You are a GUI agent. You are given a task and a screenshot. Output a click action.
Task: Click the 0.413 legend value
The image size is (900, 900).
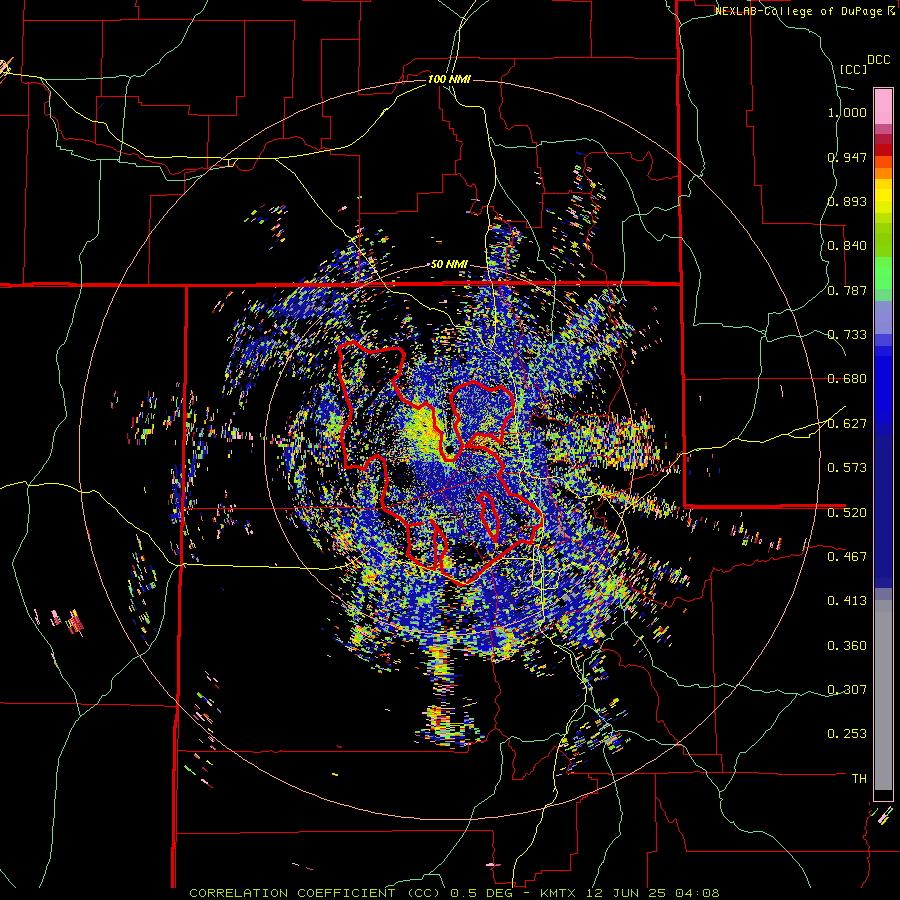pyautogui.click(x=847, y=601)
